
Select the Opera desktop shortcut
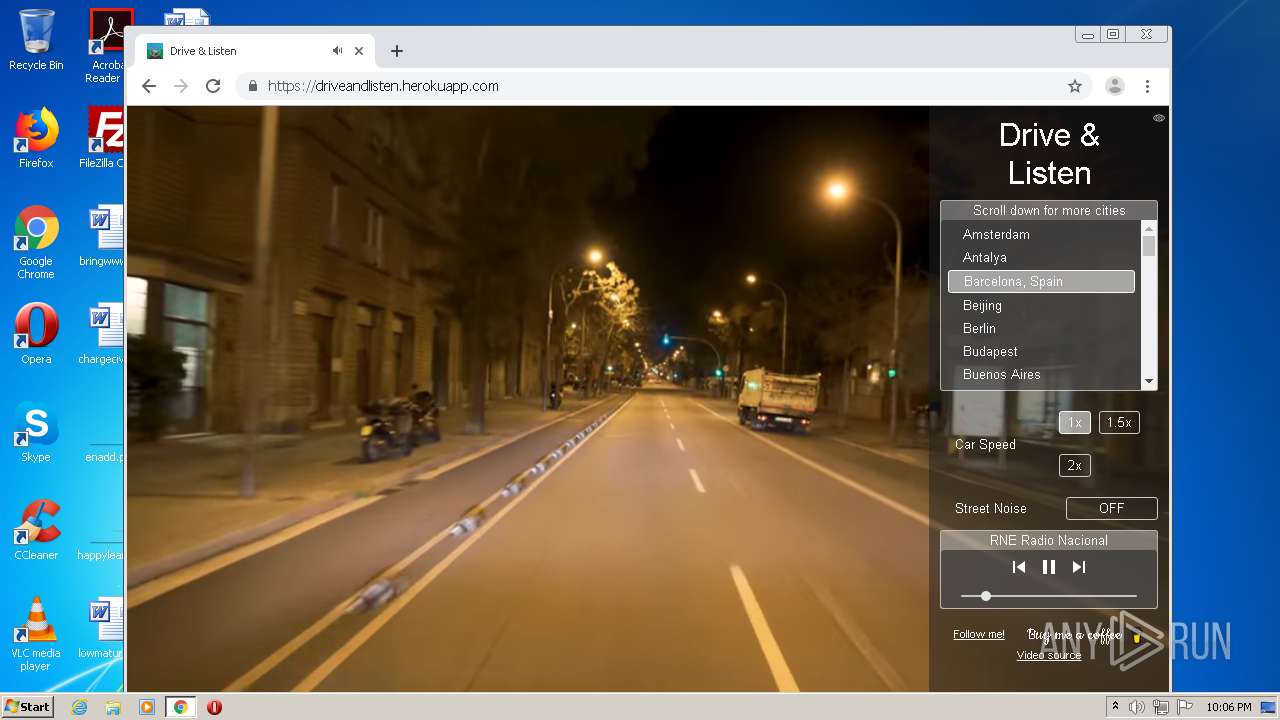point(36,332)
